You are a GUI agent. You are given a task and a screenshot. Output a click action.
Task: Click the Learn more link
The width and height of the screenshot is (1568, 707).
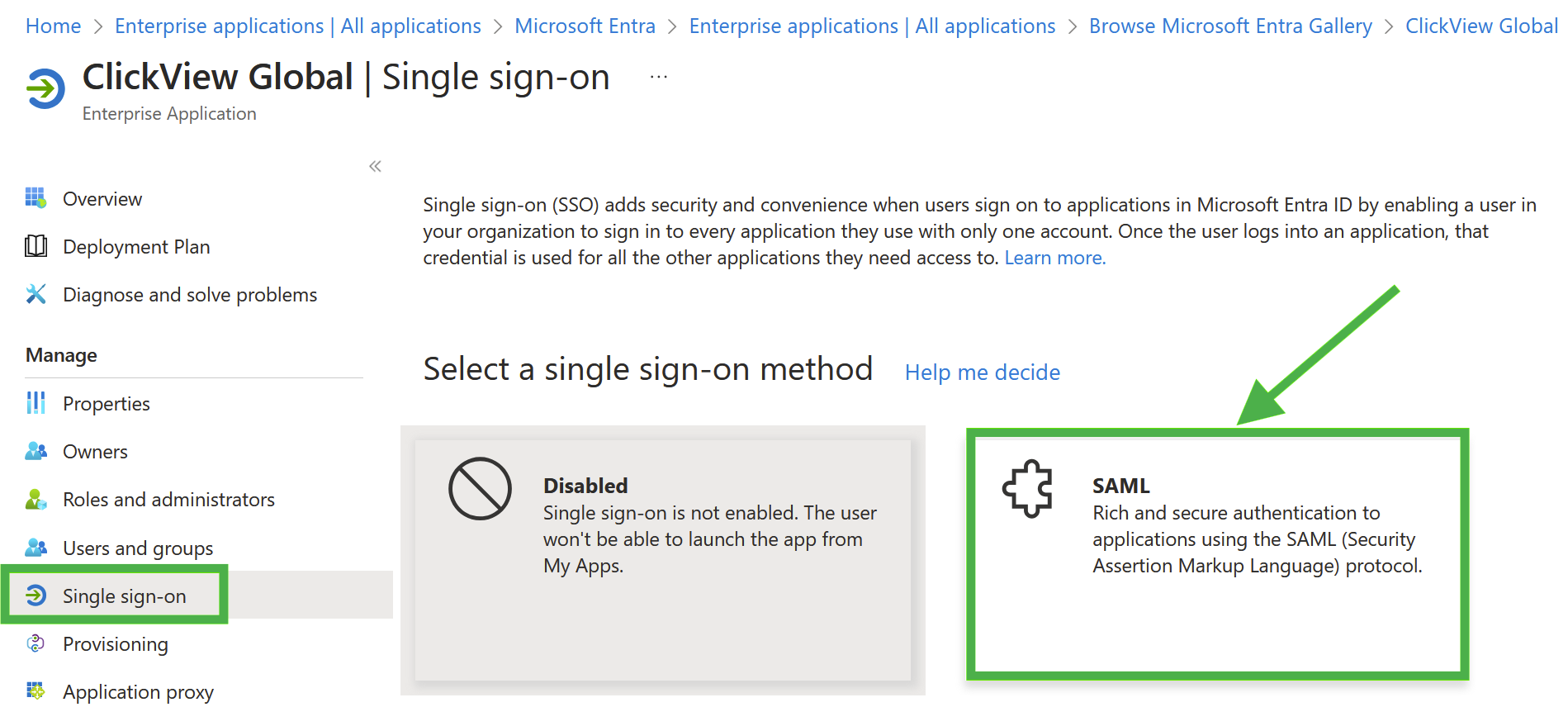pos(1054,258)
